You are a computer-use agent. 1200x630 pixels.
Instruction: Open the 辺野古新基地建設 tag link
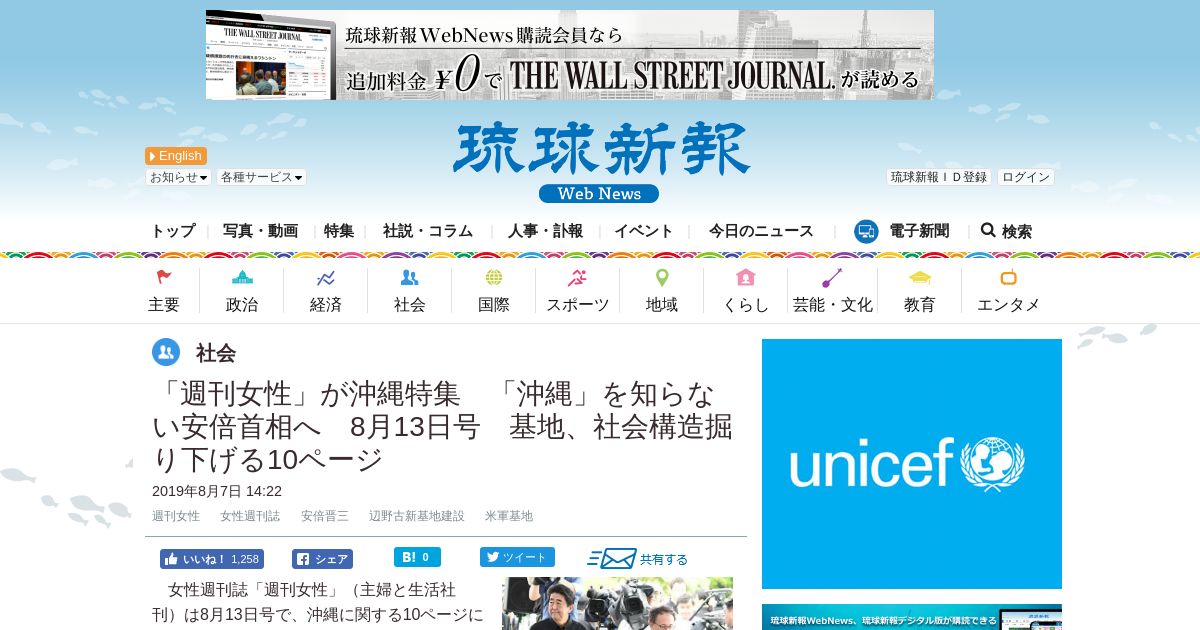(x=417, y=516)
